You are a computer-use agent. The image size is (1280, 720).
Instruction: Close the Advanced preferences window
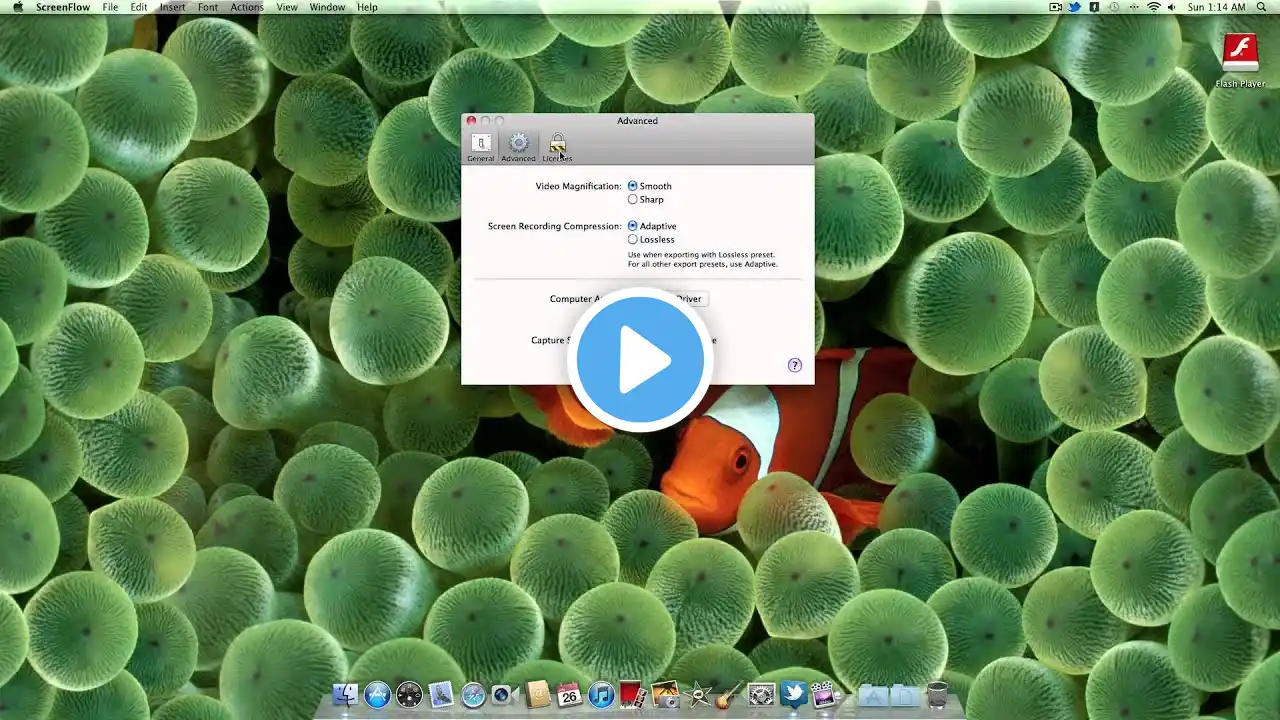click(x=471, y=121)
